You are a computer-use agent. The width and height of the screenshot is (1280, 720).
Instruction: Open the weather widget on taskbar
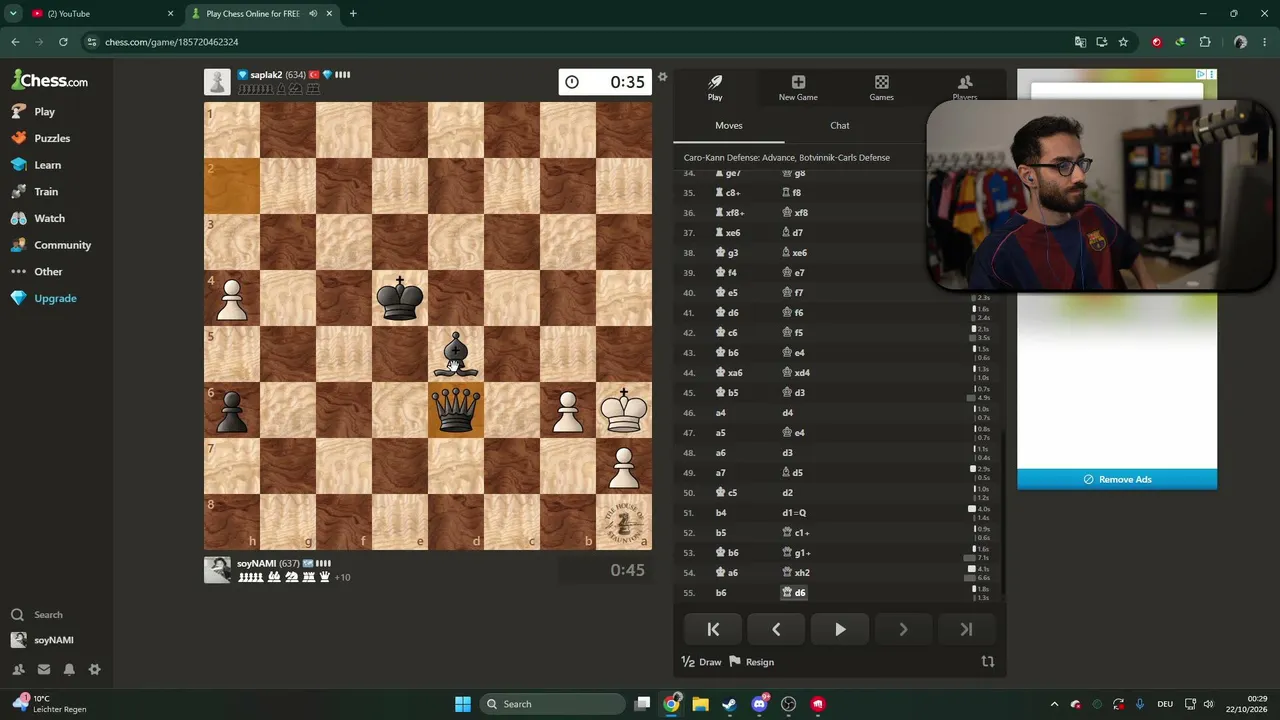[50, 704]
